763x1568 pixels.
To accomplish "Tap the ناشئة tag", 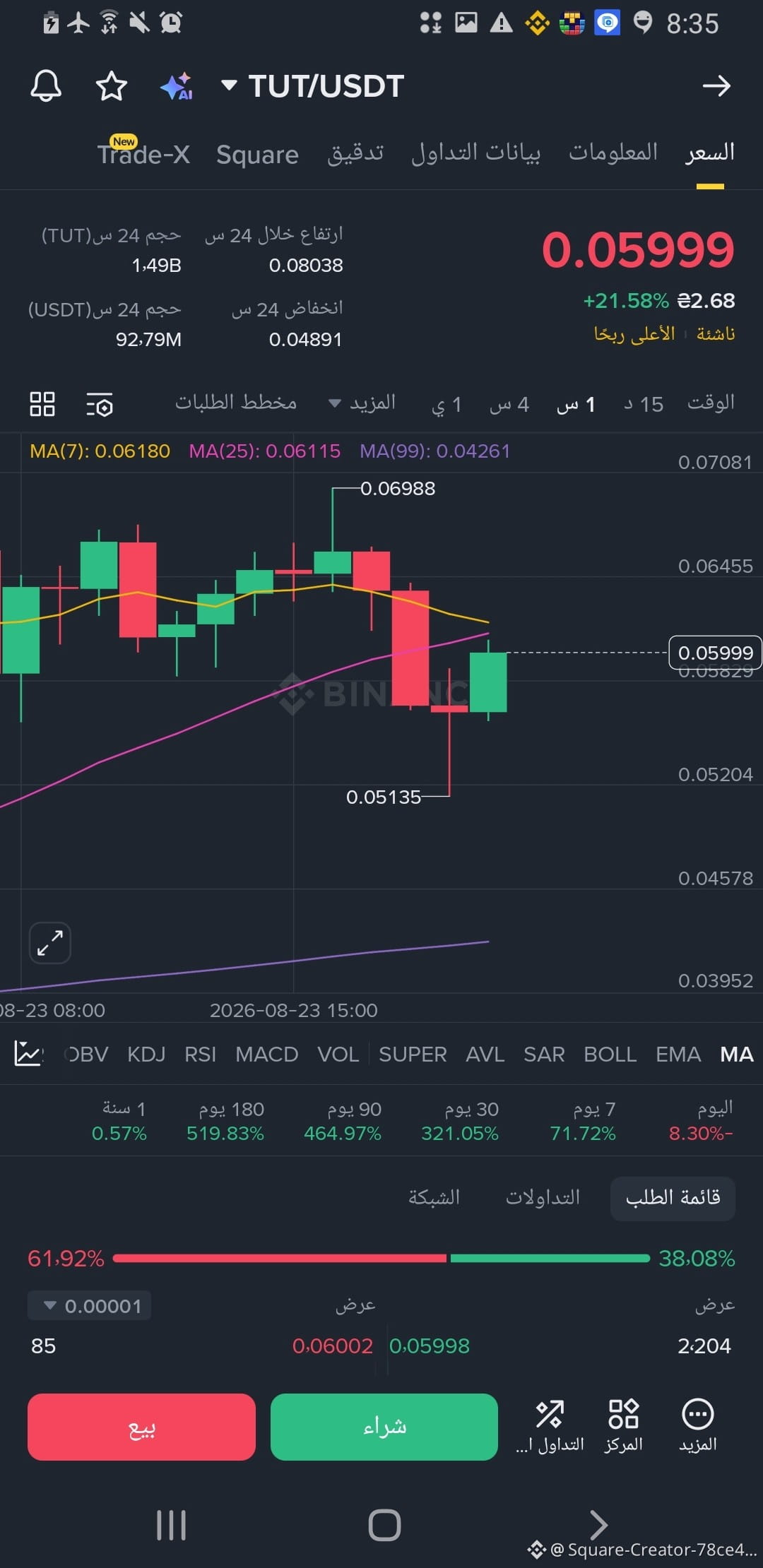I will [x=716, y=333].
